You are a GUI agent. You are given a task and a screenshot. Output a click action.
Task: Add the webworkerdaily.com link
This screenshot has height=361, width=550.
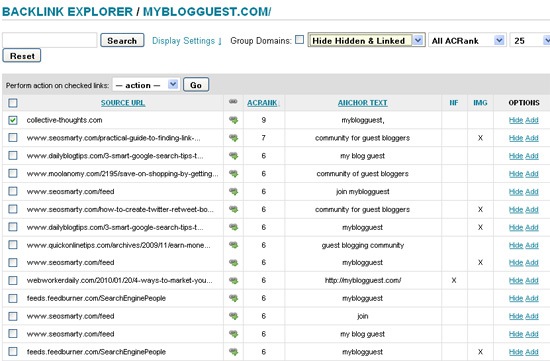pyautogui.click(x=532, y=281)
